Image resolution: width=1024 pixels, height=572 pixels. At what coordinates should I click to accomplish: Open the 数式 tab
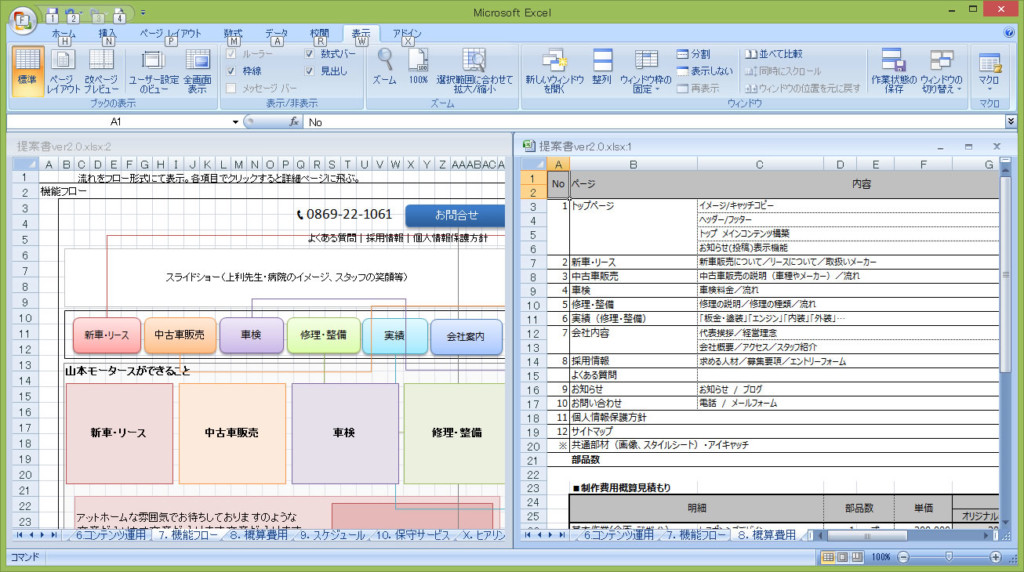233,34
